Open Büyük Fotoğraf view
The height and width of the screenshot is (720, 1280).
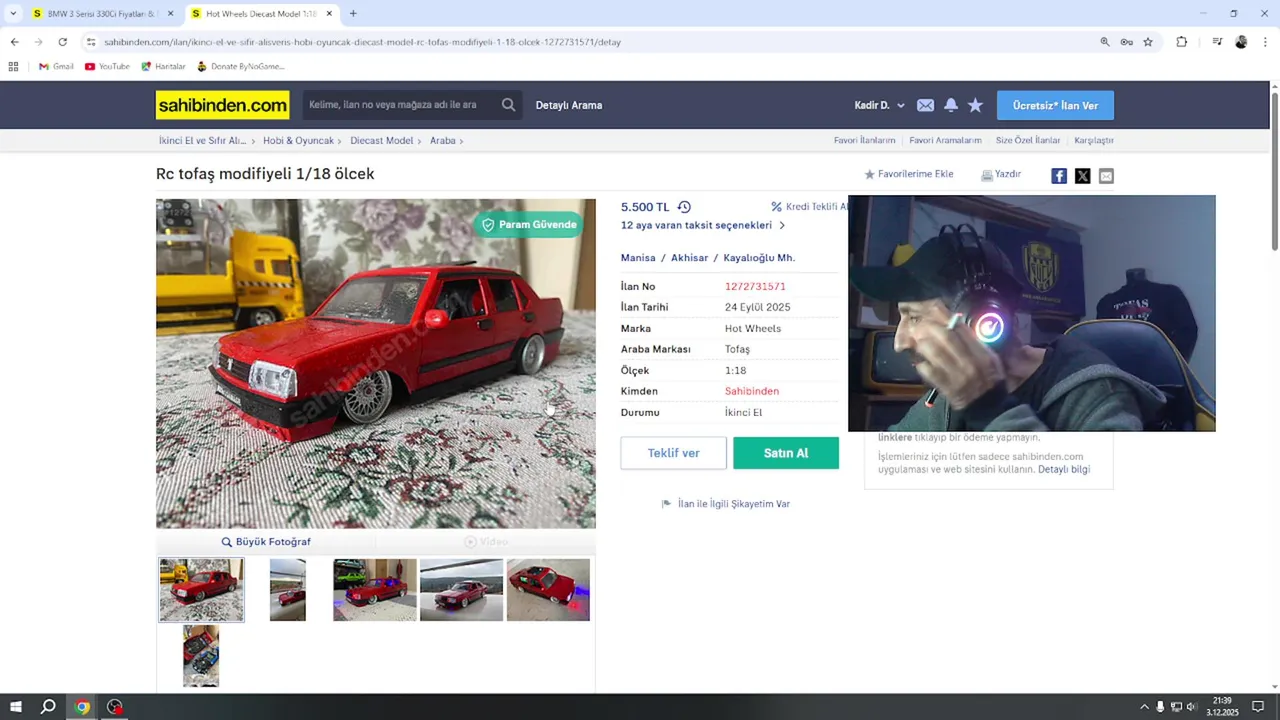[x=266, y=542]
